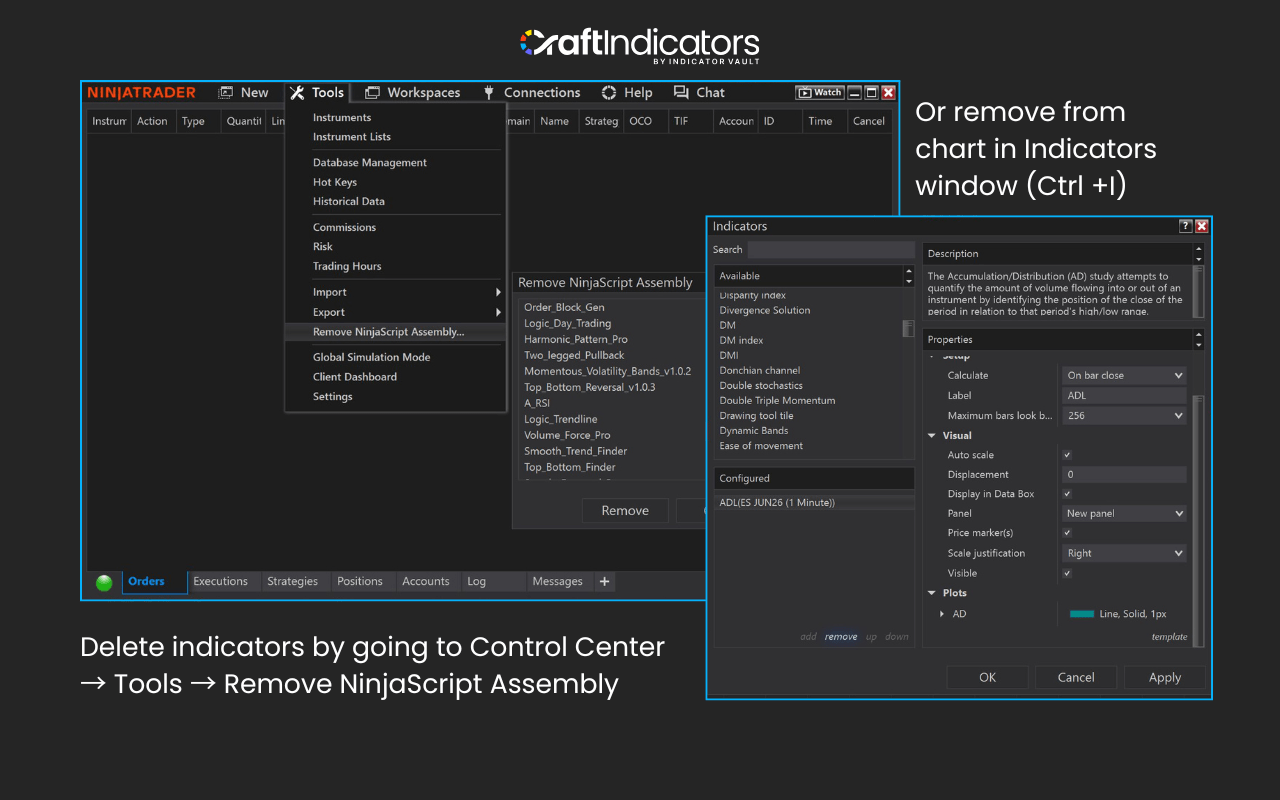Image resolution: width=1280 pixels, height=800 pixels.
Task: Click Cancel in the Indicators window
Action: pos(1076,677)
